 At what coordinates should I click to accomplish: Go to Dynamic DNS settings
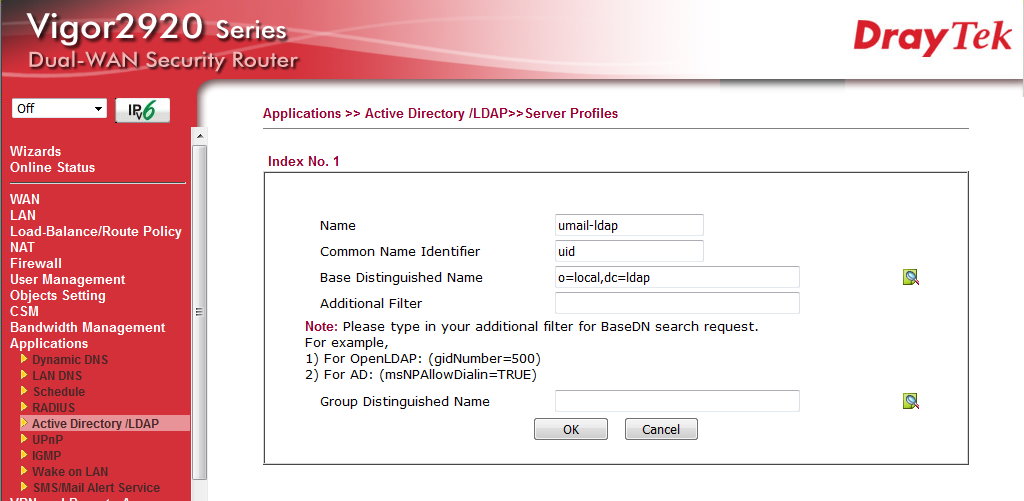click(x=70, y=359)
